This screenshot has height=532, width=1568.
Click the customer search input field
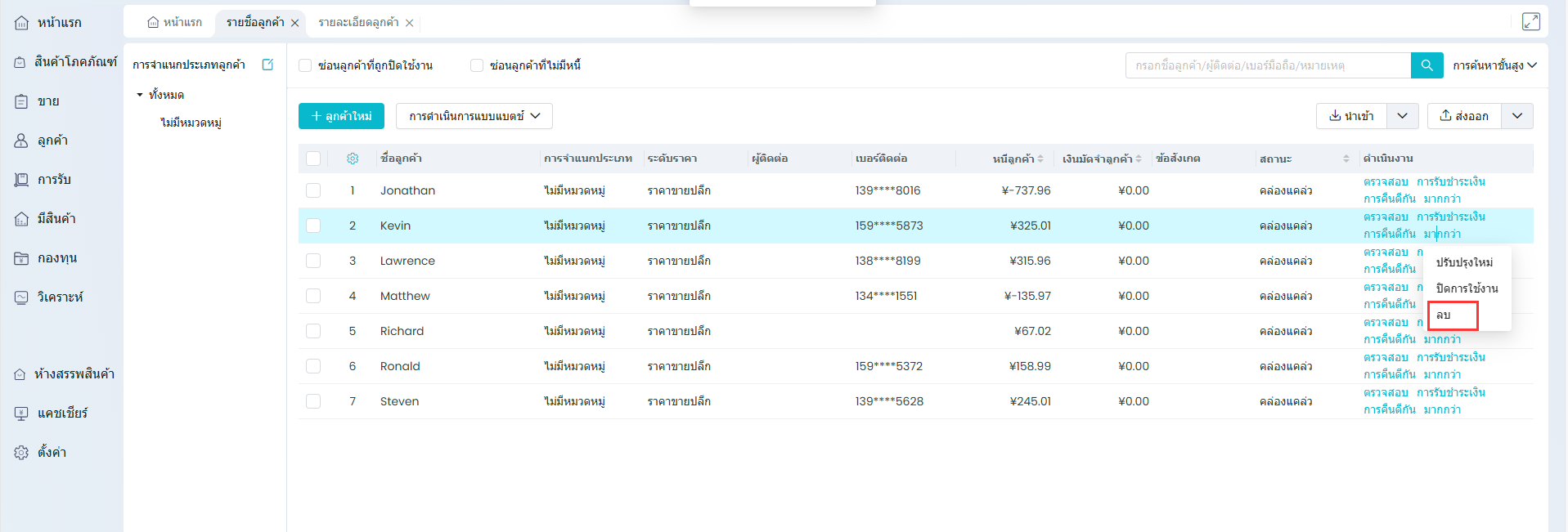(1268, 65)
